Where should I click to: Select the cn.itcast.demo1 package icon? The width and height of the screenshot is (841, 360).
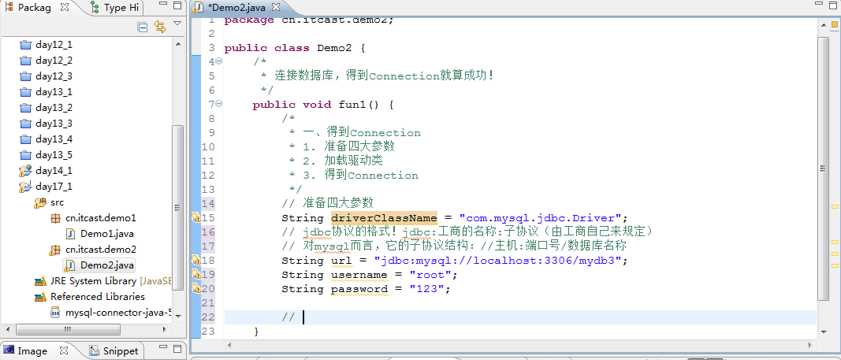point(55,218)
